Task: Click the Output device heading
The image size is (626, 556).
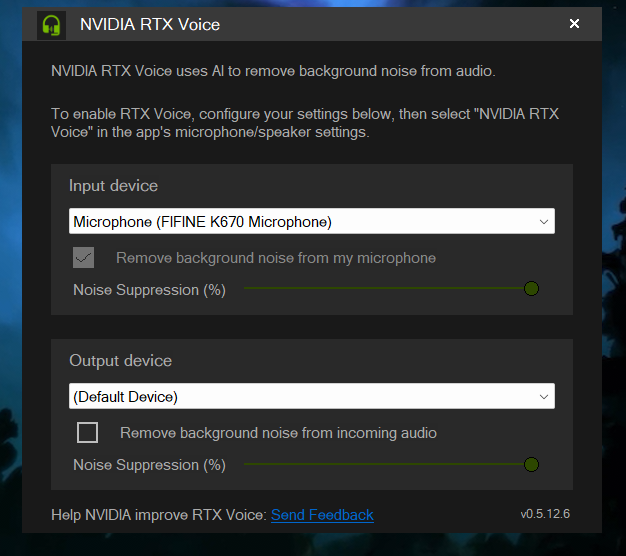Action: (x=121, y=361)
